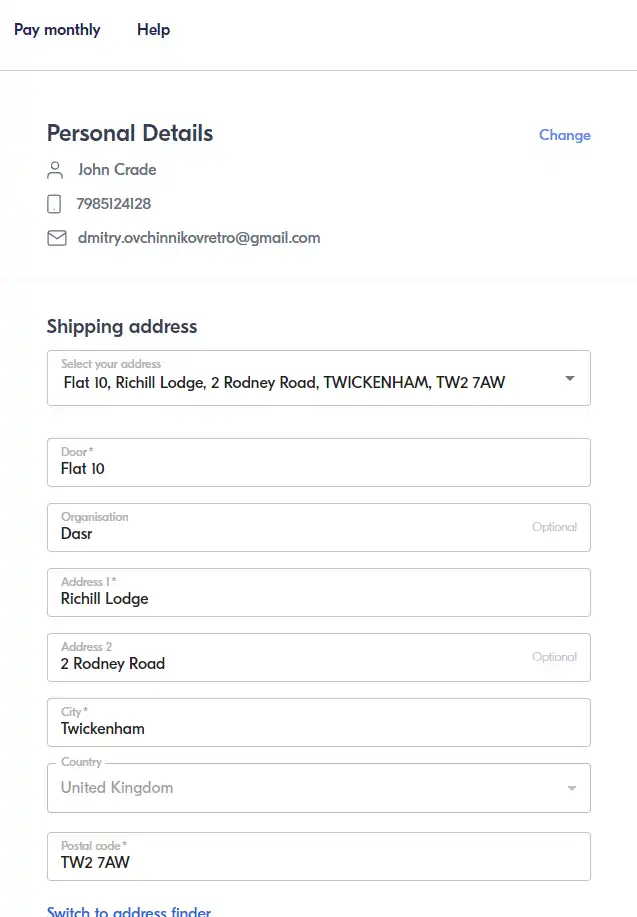This screenshot has width=637, height=917.
Task: Click into the Organisation field with Dasr
Action: (319, 528)
